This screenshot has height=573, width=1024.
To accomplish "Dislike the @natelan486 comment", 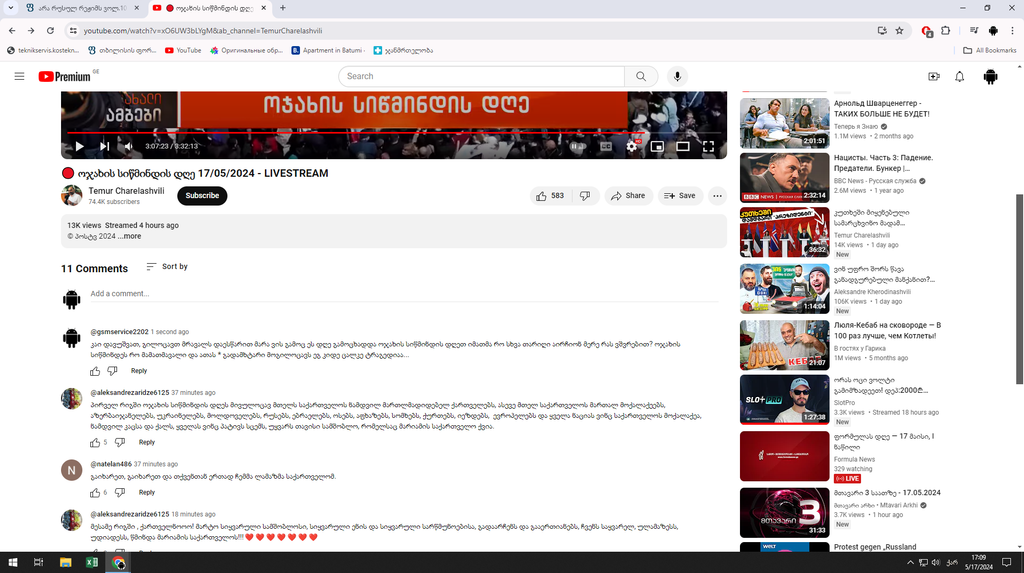I will coord(120,493).
